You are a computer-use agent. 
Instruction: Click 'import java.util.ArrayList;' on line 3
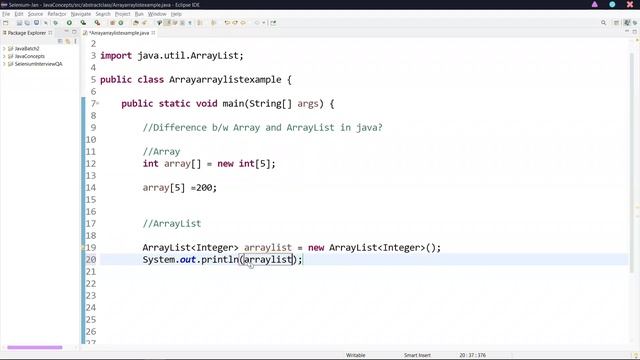(x=172, y=56)
